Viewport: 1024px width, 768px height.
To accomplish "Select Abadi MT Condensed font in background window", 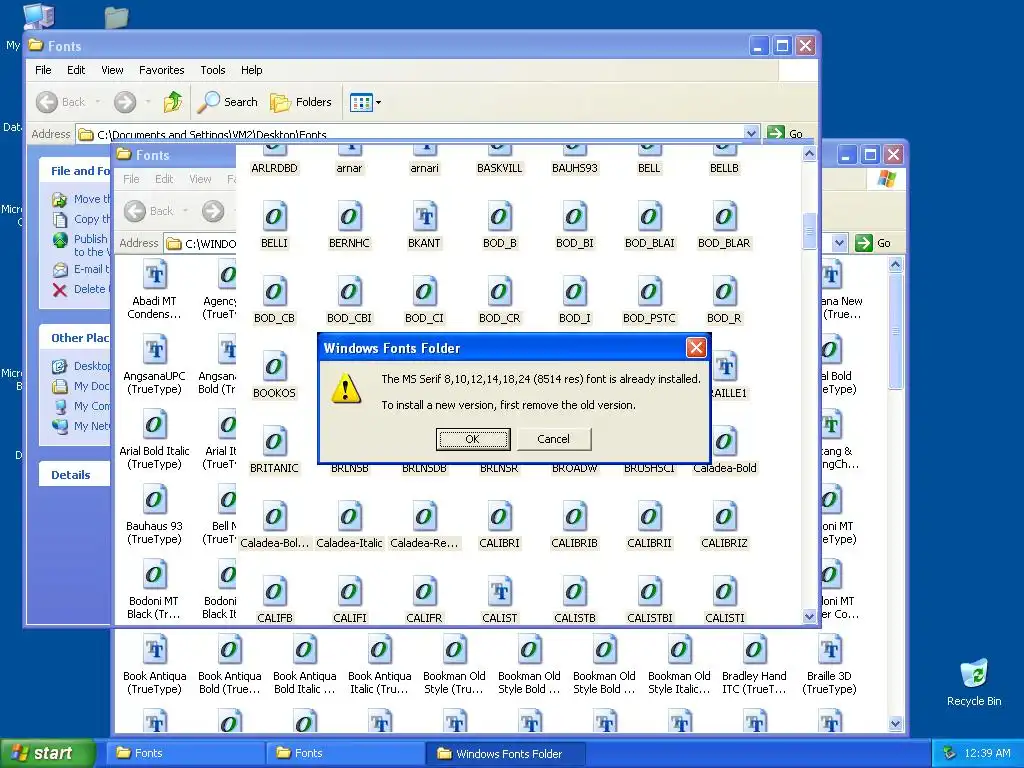I will pyautogui.click(x=155, y=289).
